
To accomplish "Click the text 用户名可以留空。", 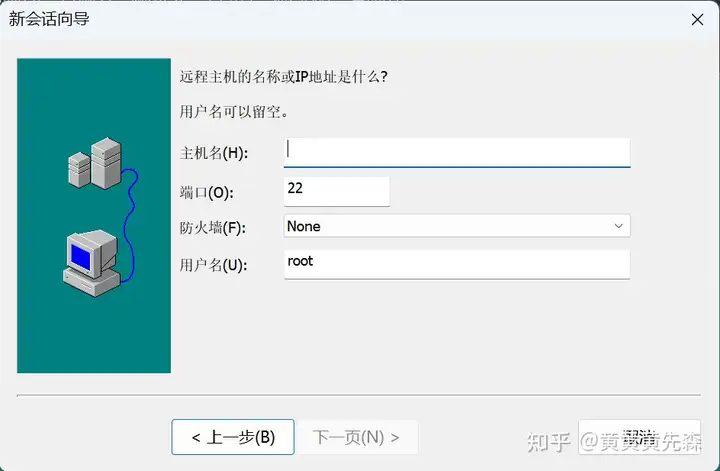I will (234, 112).
